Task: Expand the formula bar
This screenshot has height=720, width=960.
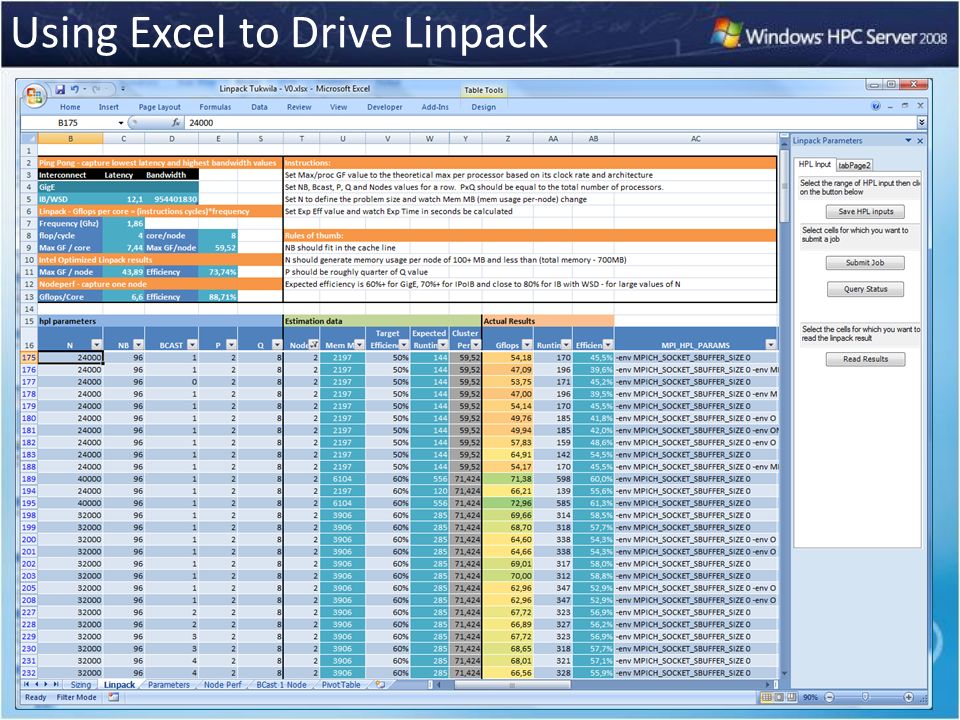Action: 921,122
